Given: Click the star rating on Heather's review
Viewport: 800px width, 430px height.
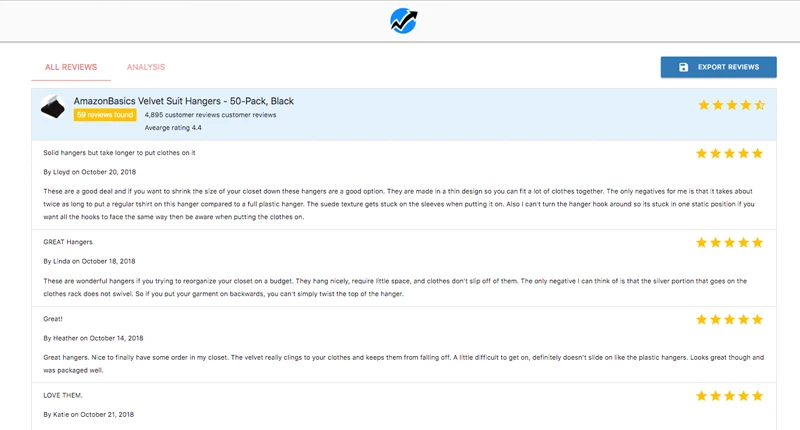Looking at the screenshot, I should [x=730, y=319].
